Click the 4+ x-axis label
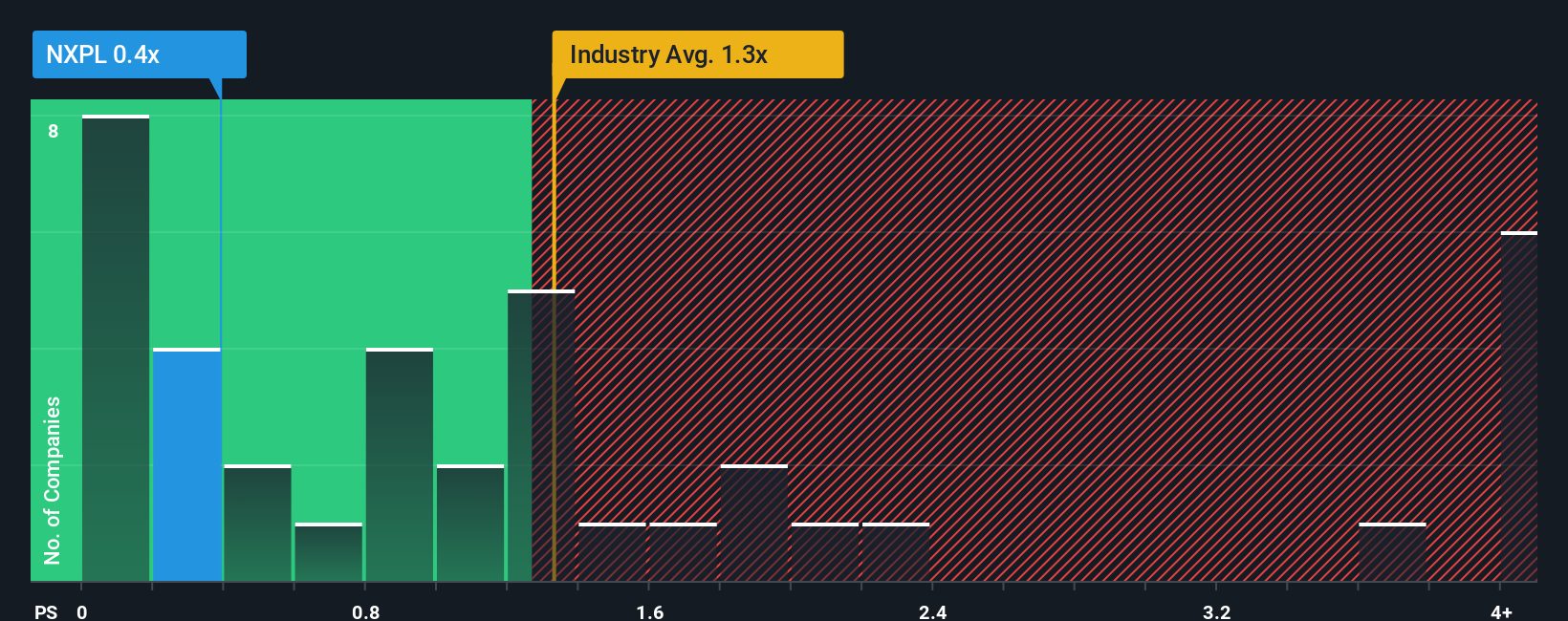 (1501, 612)
